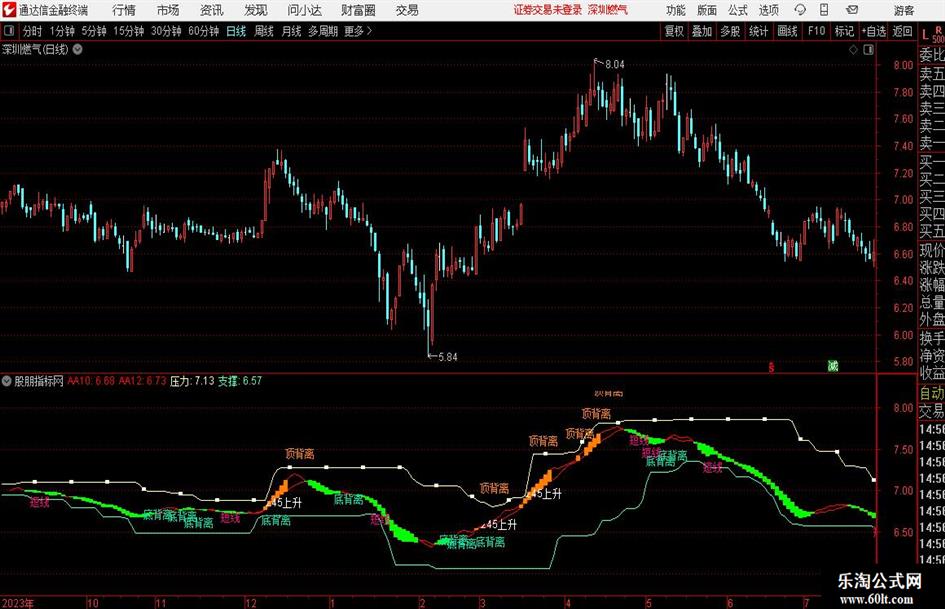This screenshot has height=609, width=945.
Task: Open the 市场 menu
Action: [x=168, y=10]
